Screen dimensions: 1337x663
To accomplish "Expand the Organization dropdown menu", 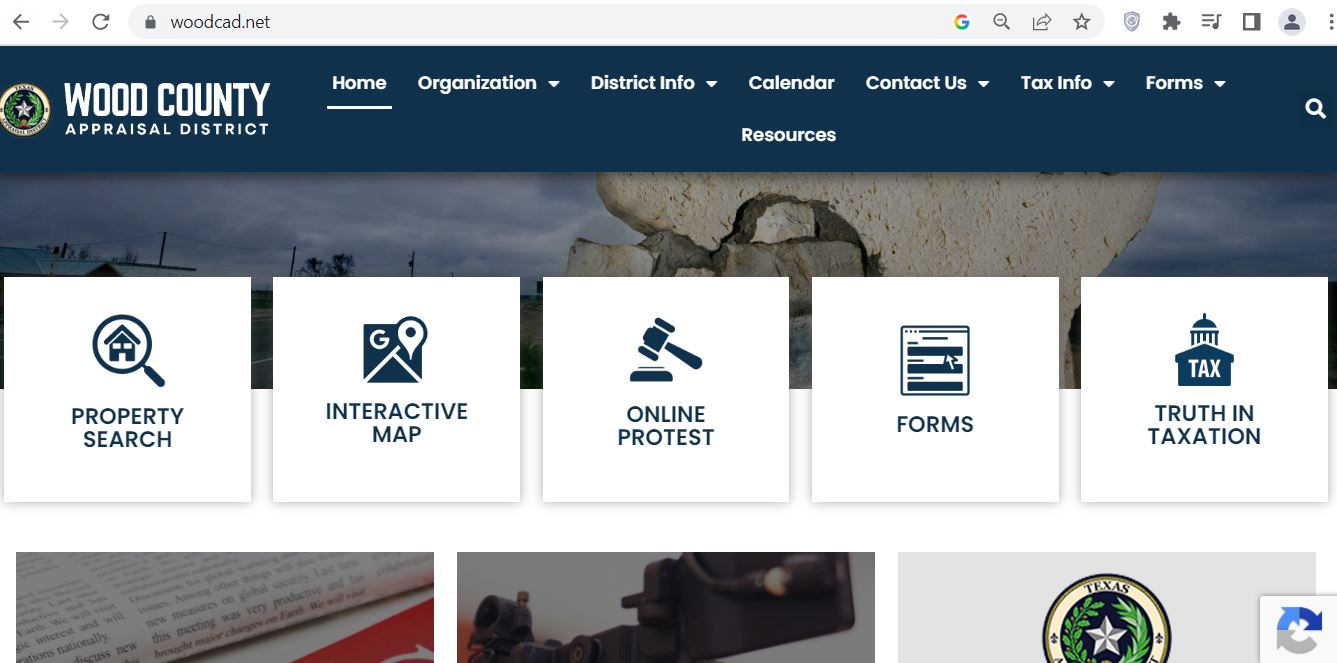I will click(x=488, y=83).
